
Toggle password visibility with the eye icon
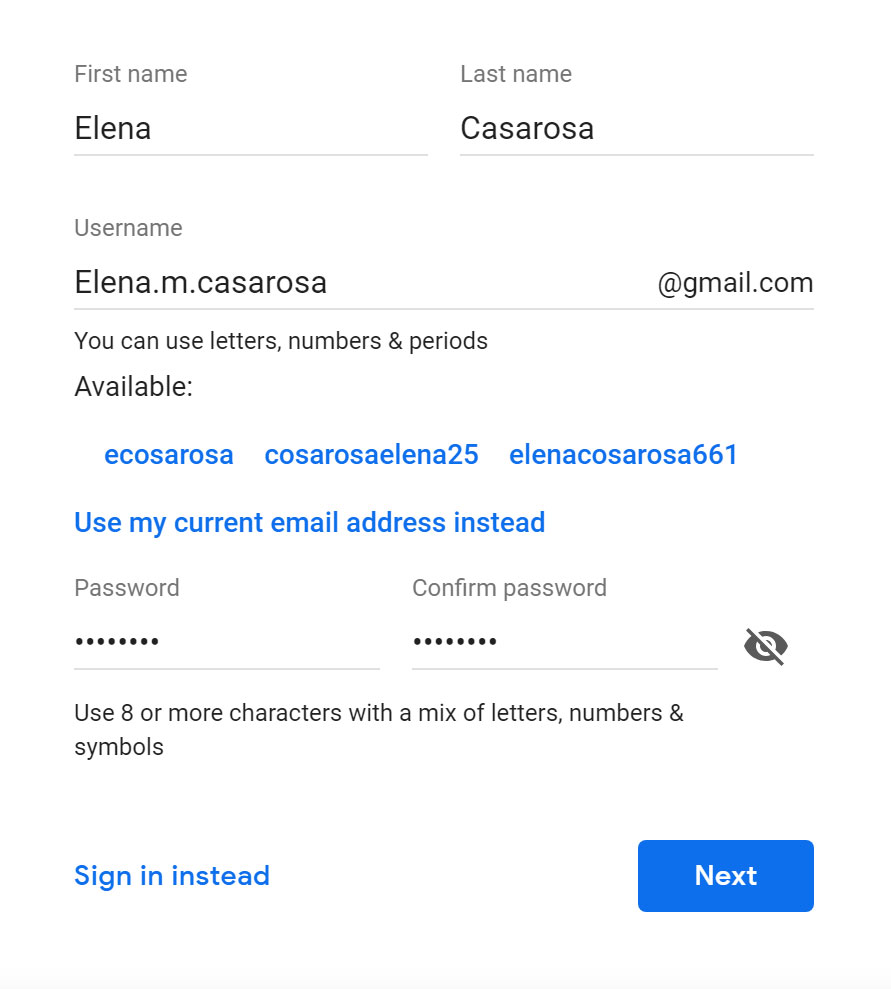point(765,646)
